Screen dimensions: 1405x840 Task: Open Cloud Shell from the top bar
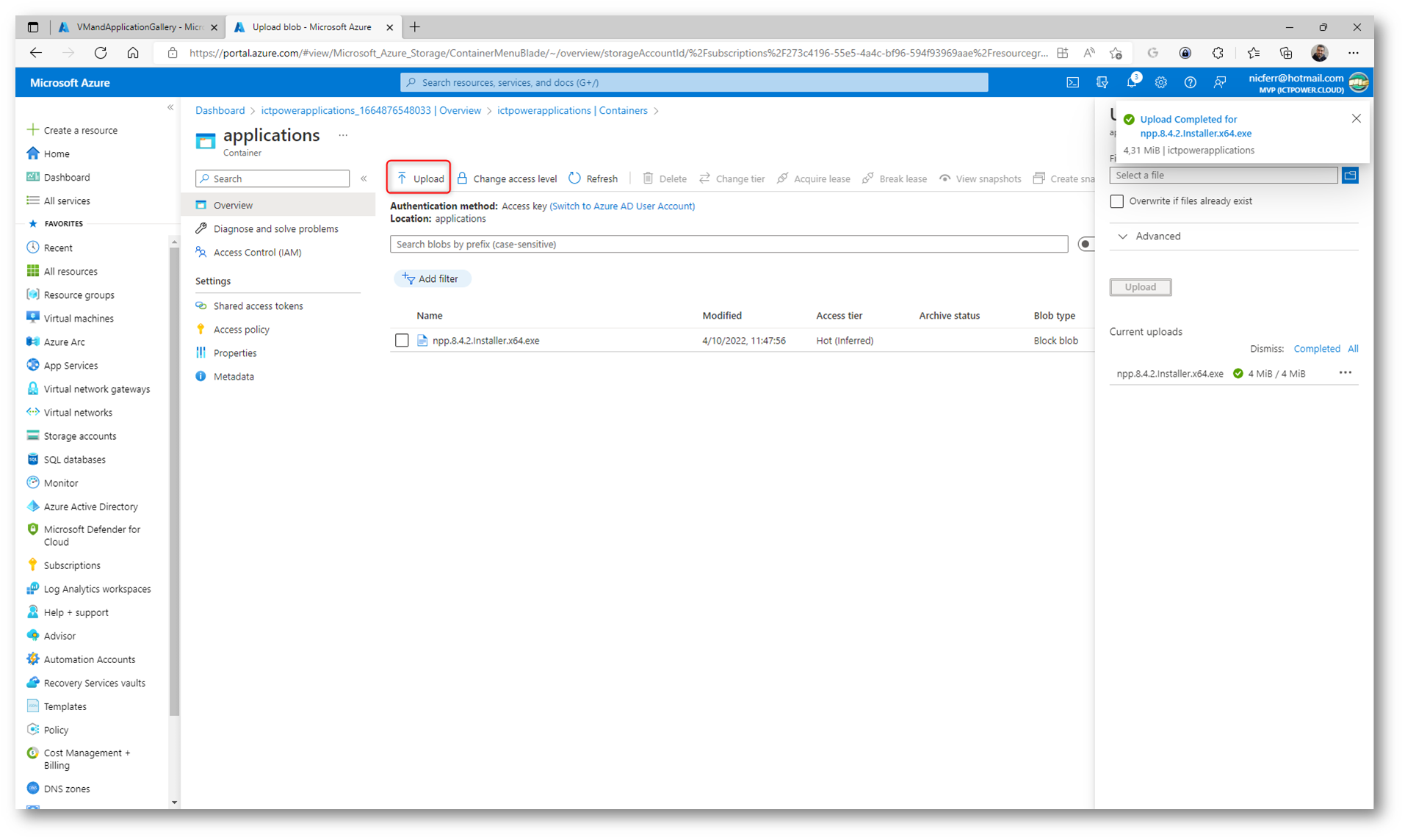point(1072,83)
